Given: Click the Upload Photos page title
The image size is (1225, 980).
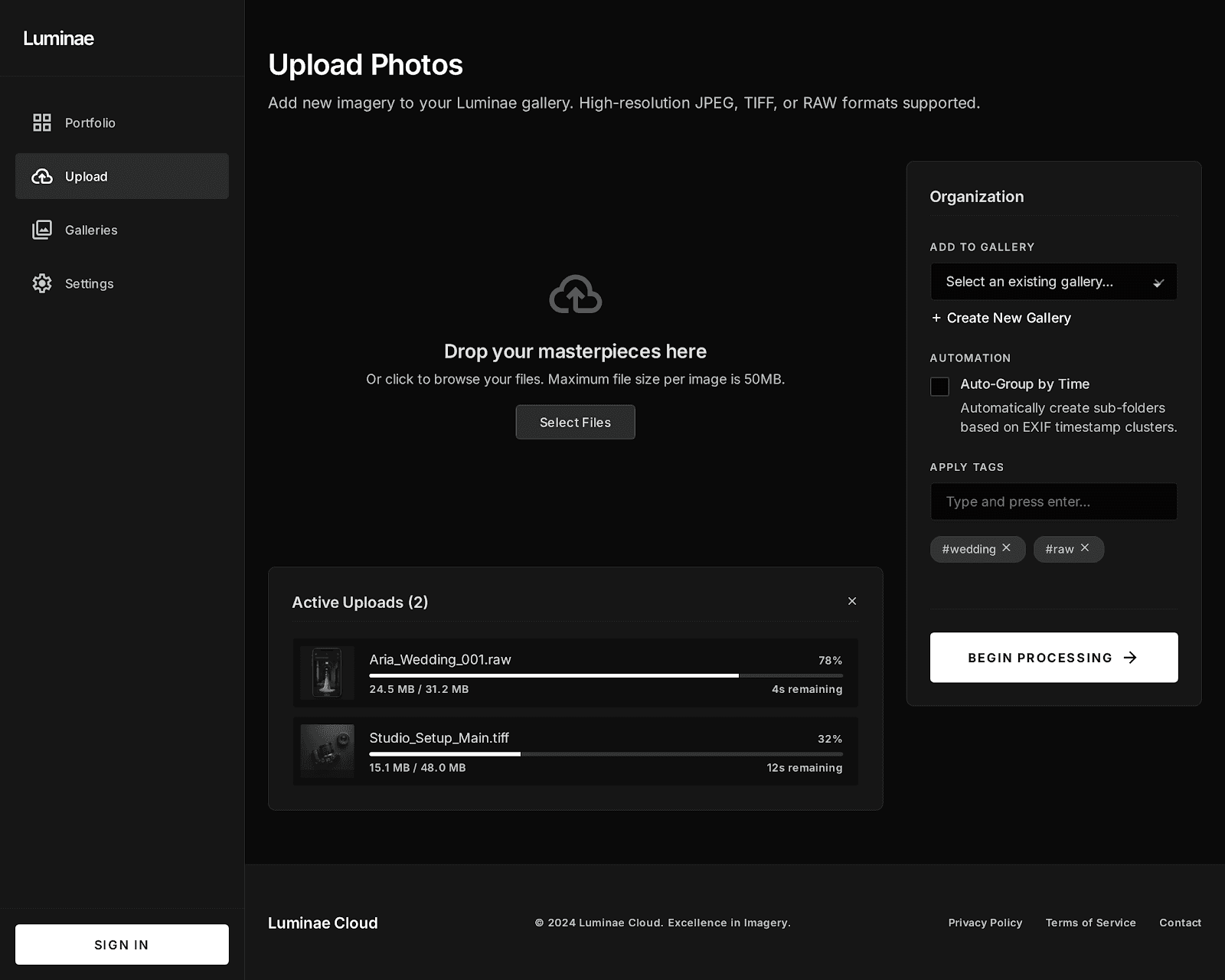Looking at the screenshot, I should coord(365,65).
